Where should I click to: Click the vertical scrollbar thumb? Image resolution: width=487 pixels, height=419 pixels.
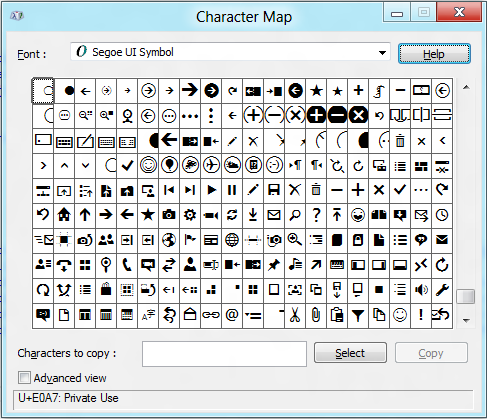click(466, 296)
